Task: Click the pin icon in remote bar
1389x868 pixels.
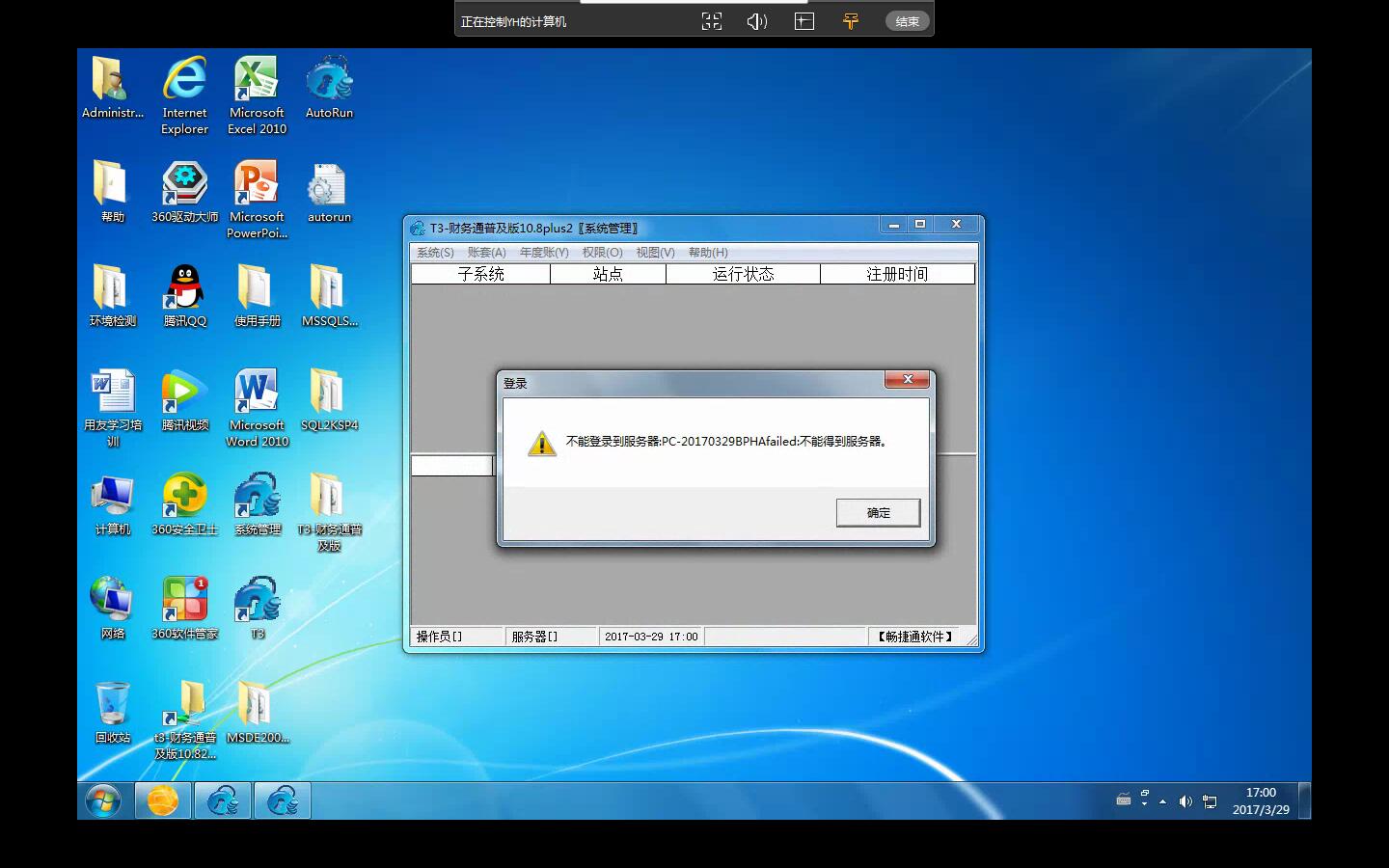Action: click(x=850, y=21)
